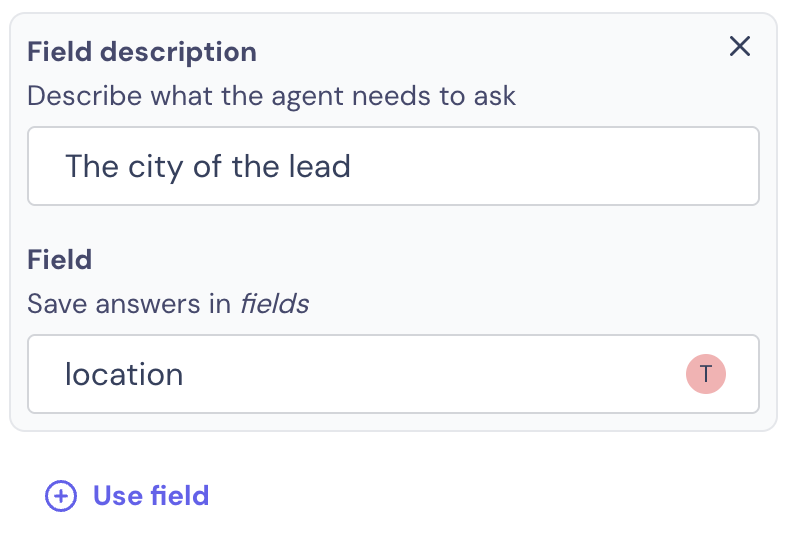This screenshot has height=538, width=786.
Task: Click the 'The city of the lead' text
Action: [x=208, y=166]
